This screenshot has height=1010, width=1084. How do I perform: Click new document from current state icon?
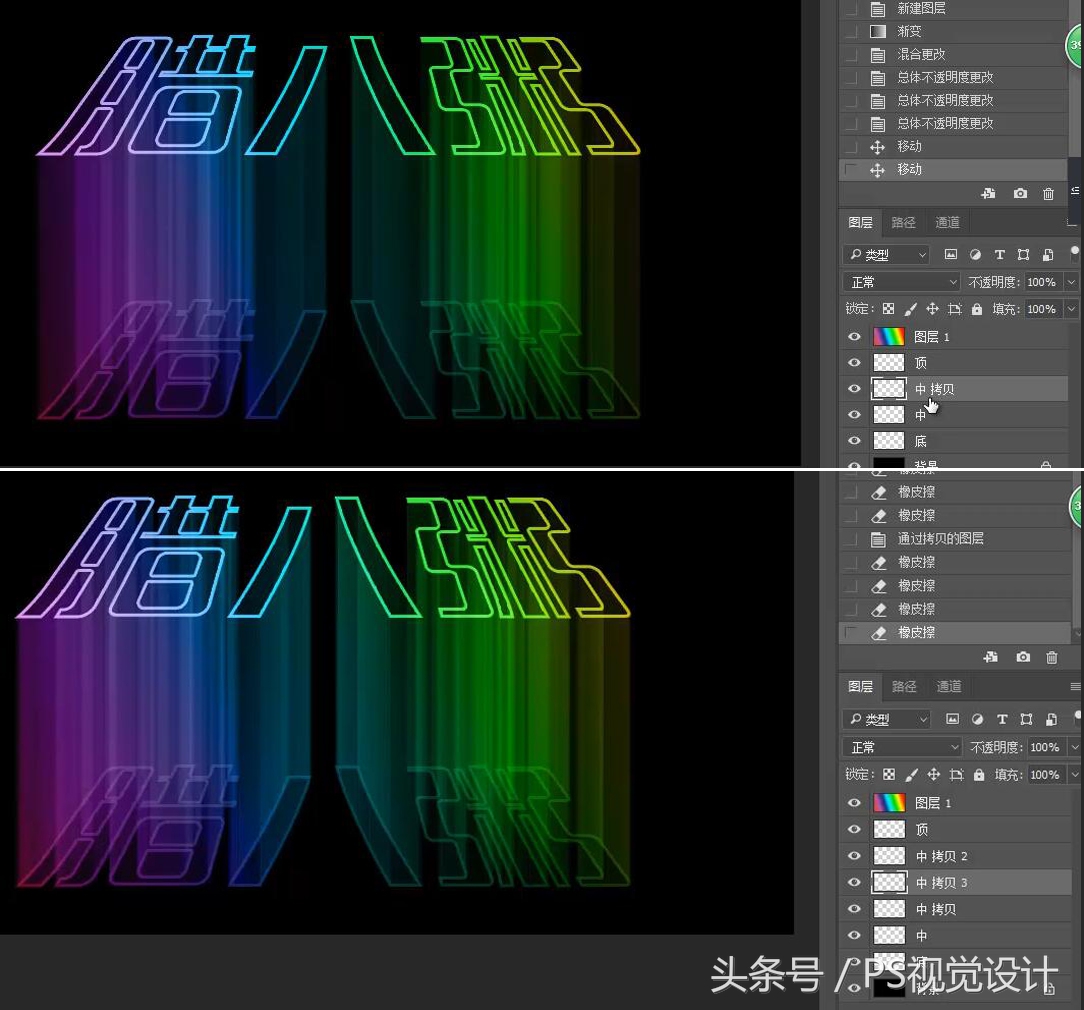pyautogui.click(x=988, y=194)
